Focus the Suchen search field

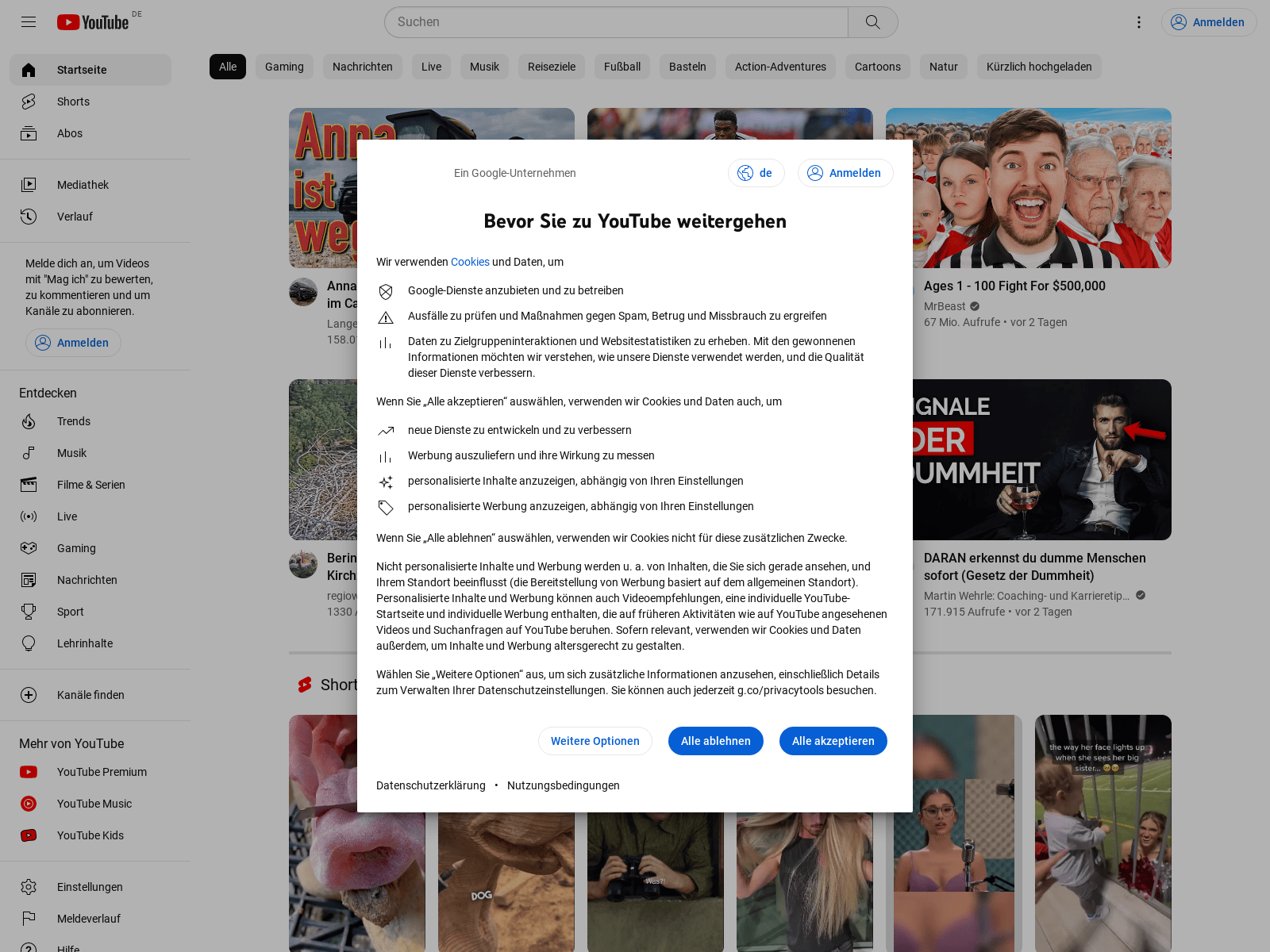click(616, 22)
